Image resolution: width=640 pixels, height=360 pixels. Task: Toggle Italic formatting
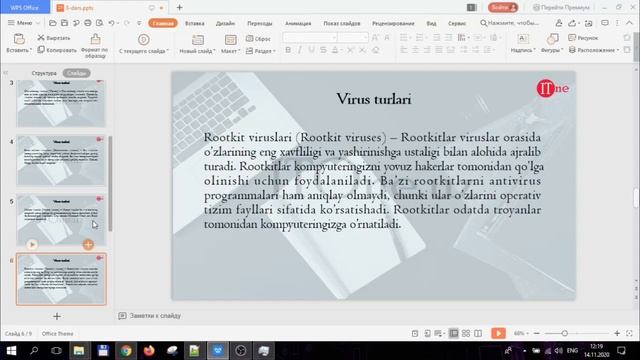[x=300, y=50]
